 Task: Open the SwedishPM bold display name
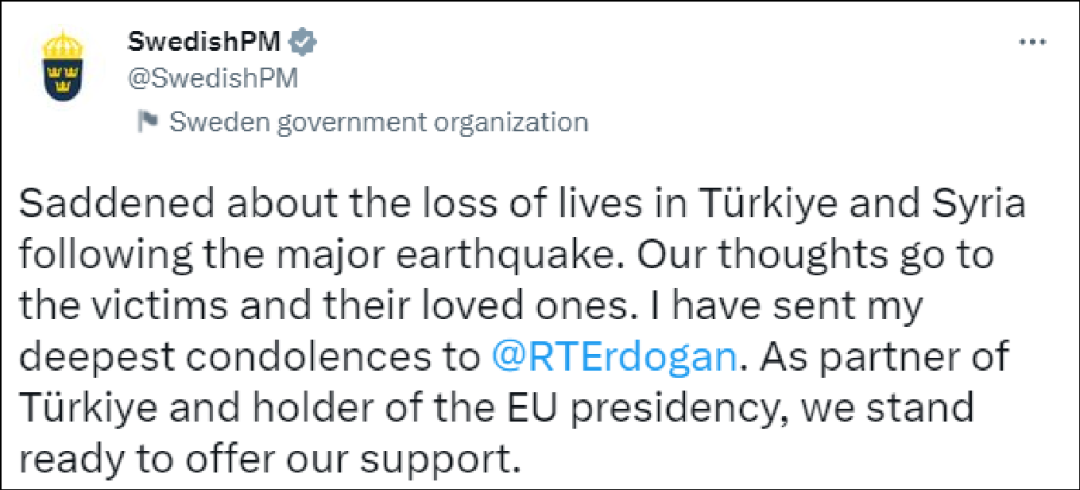[205, 43]
